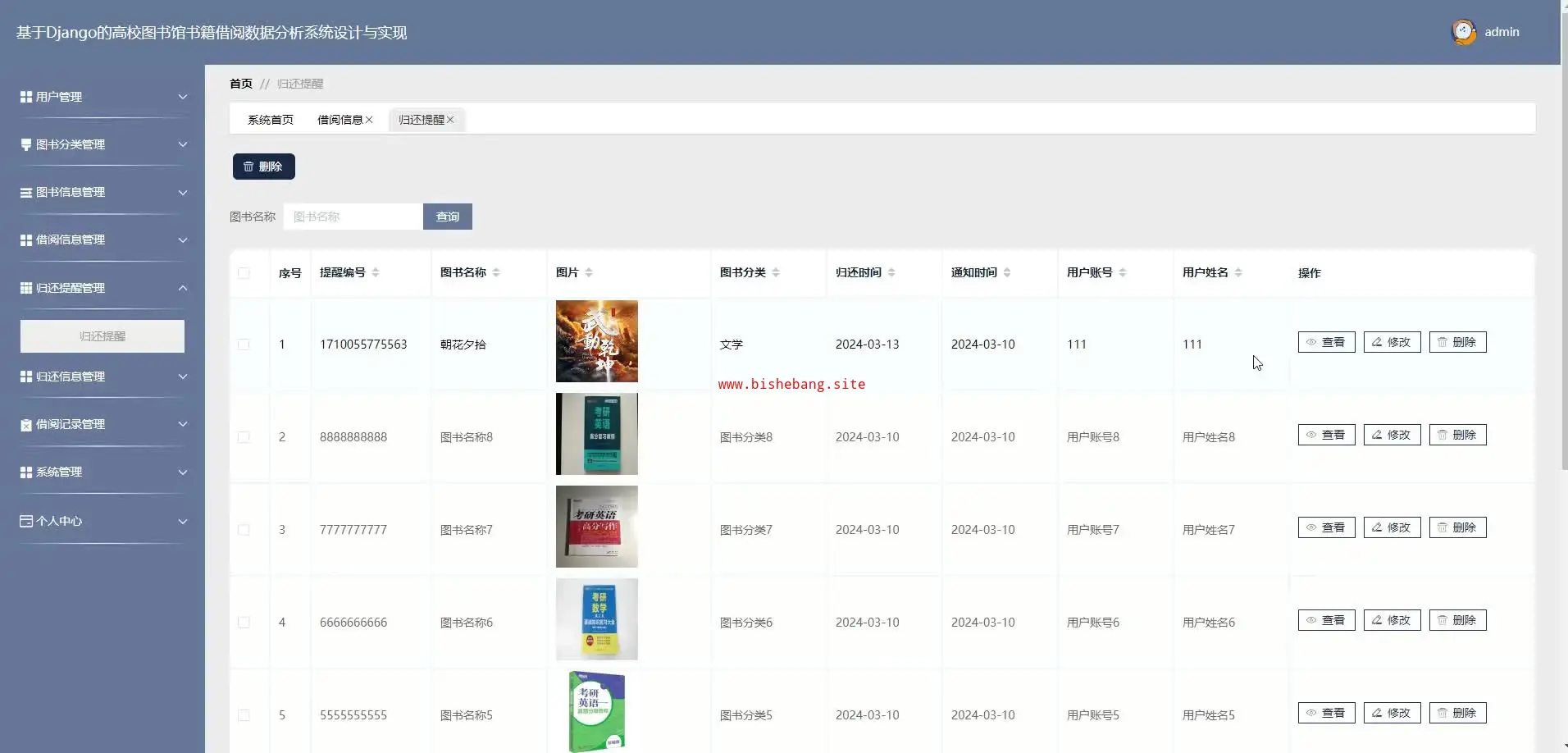Expand the 系统管理 sidebar chevron
This screenshot has width=1568, height=753.
pos(183,472)
